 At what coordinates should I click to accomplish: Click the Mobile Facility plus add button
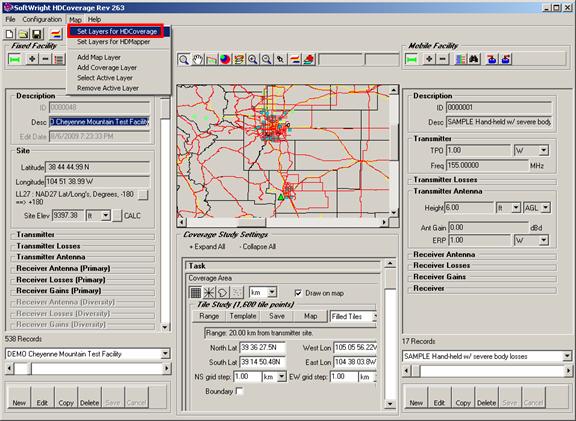click(x=429, y=59)
